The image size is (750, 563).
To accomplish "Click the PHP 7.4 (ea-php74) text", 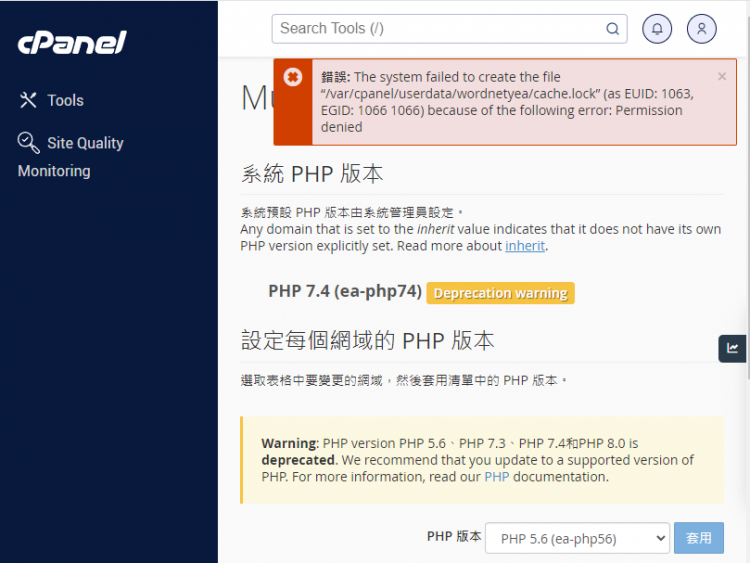I will coord(345,291).
